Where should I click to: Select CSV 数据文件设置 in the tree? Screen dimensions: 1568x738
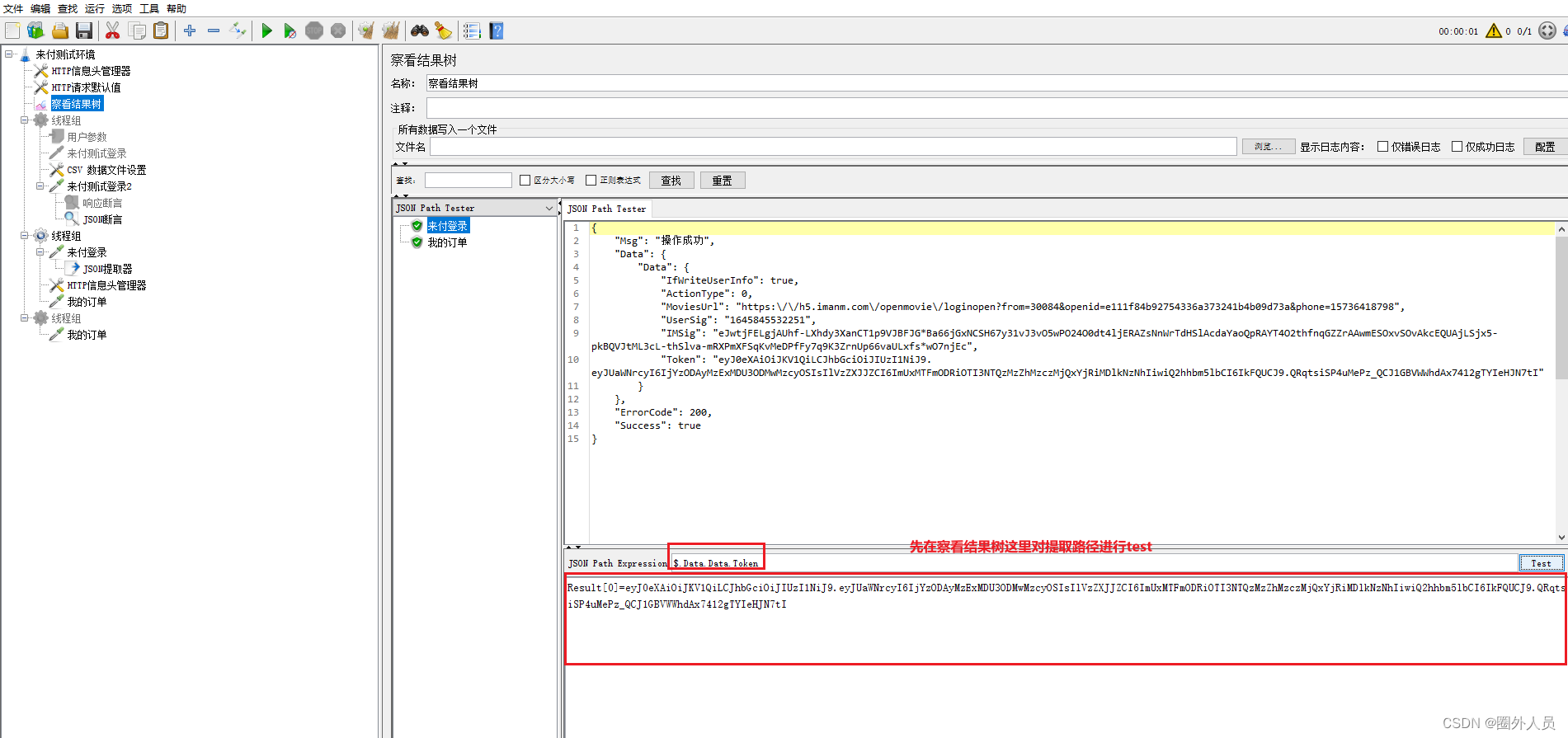[x=106, y=170]
